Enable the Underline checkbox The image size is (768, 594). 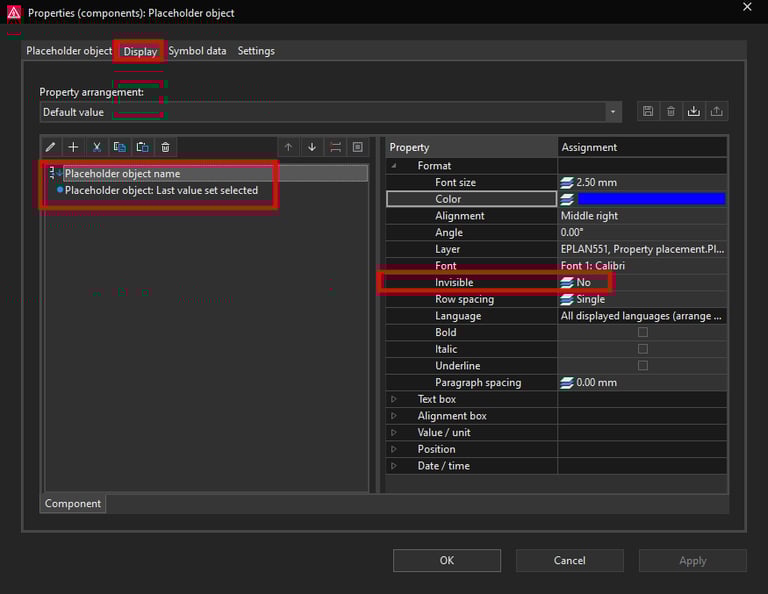(643, 365)
